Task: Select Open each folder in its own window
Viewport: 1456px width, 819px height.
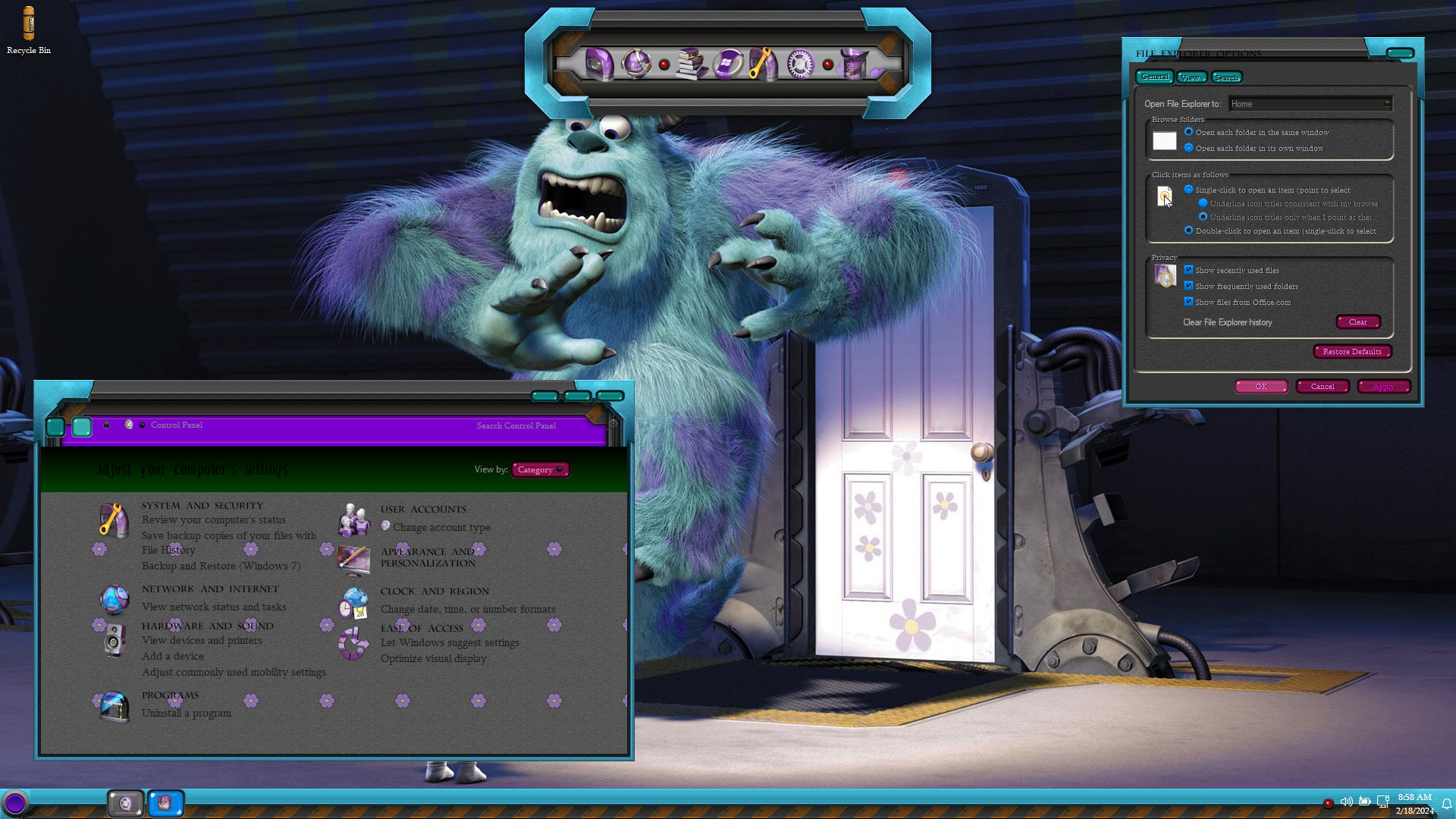Action: coord(1188,148)
